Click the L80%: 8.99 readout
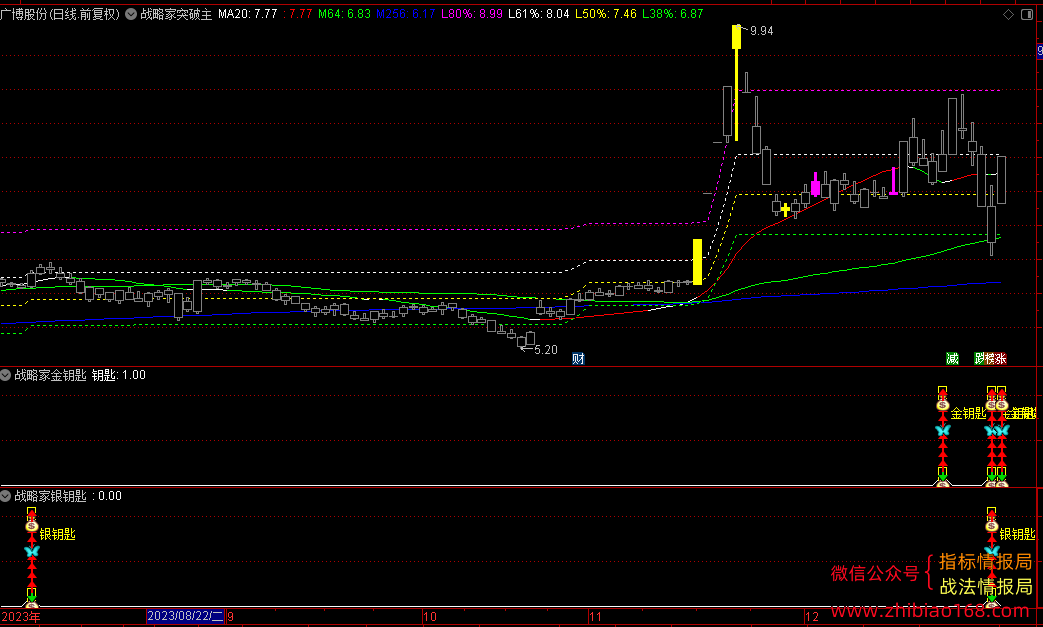 pos(472,14)
